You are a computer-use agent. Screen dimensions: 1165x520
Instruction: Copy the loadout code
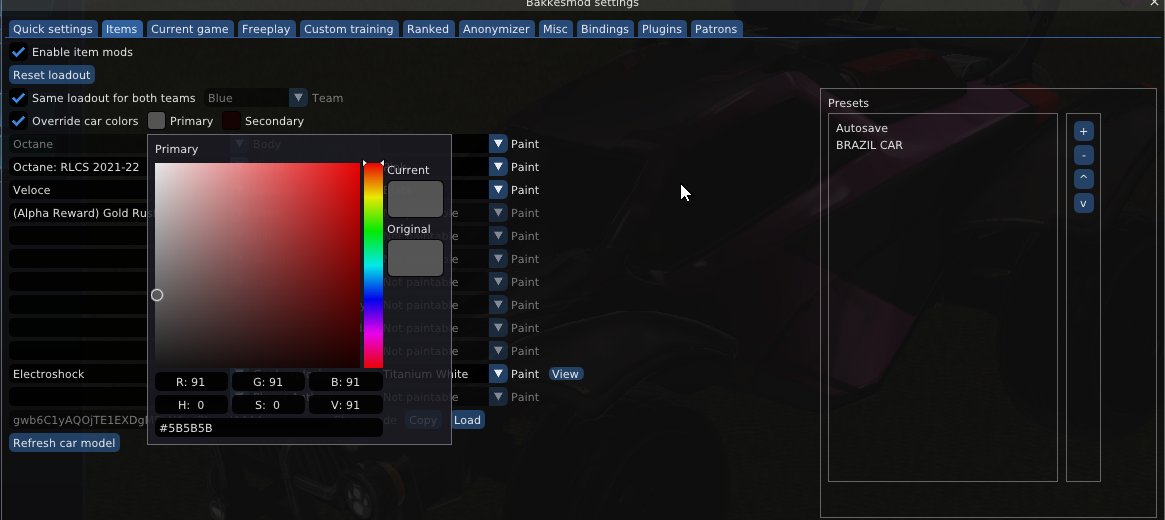click(423, 420)
